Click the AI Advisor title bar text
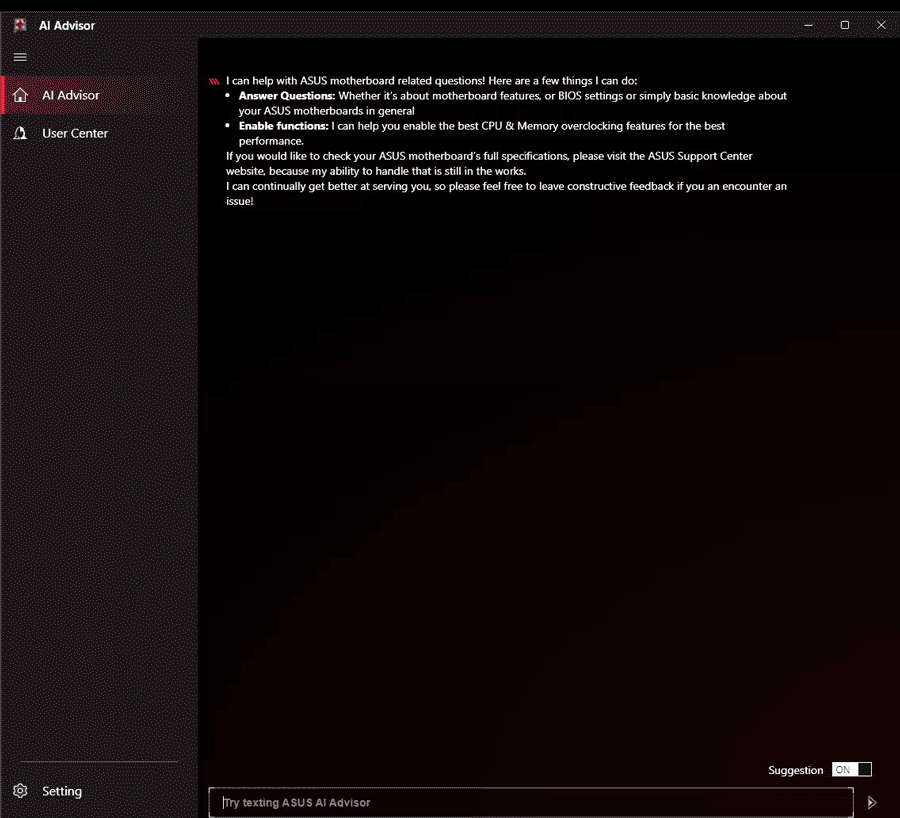The height and width of the screenshot is (818, 900). point(67,25)
